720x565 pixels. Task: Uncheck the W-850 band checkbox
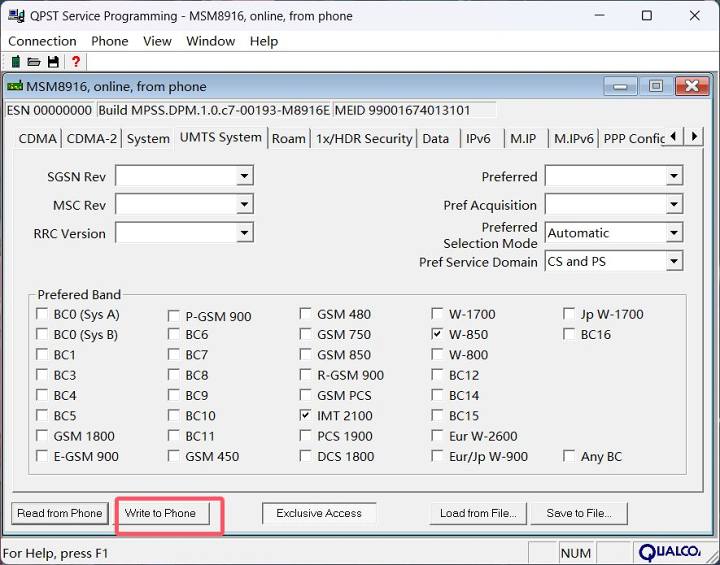438,334
